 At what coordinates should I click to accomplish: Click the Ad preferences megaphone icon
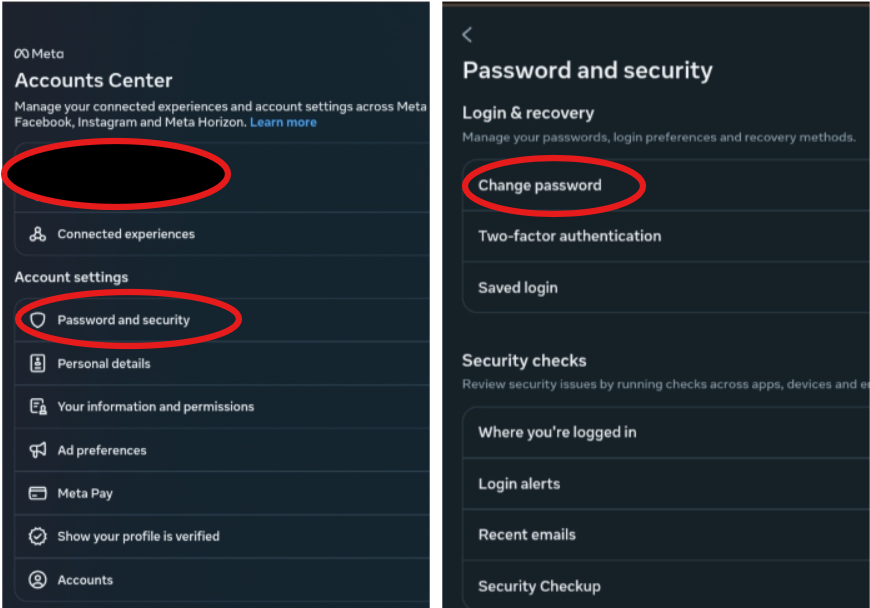click(x=38, y=450)
